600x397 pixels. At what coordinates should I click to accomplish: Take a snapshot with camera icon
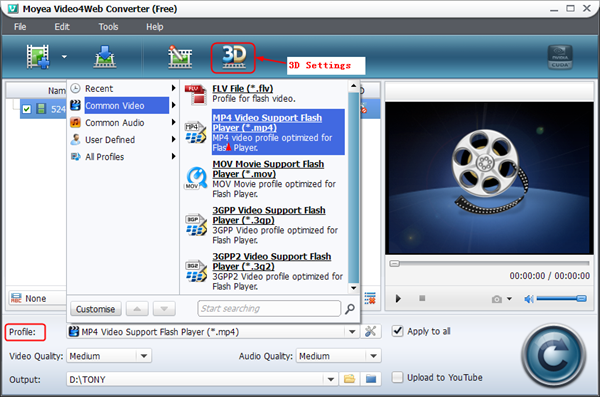[497, 299]
